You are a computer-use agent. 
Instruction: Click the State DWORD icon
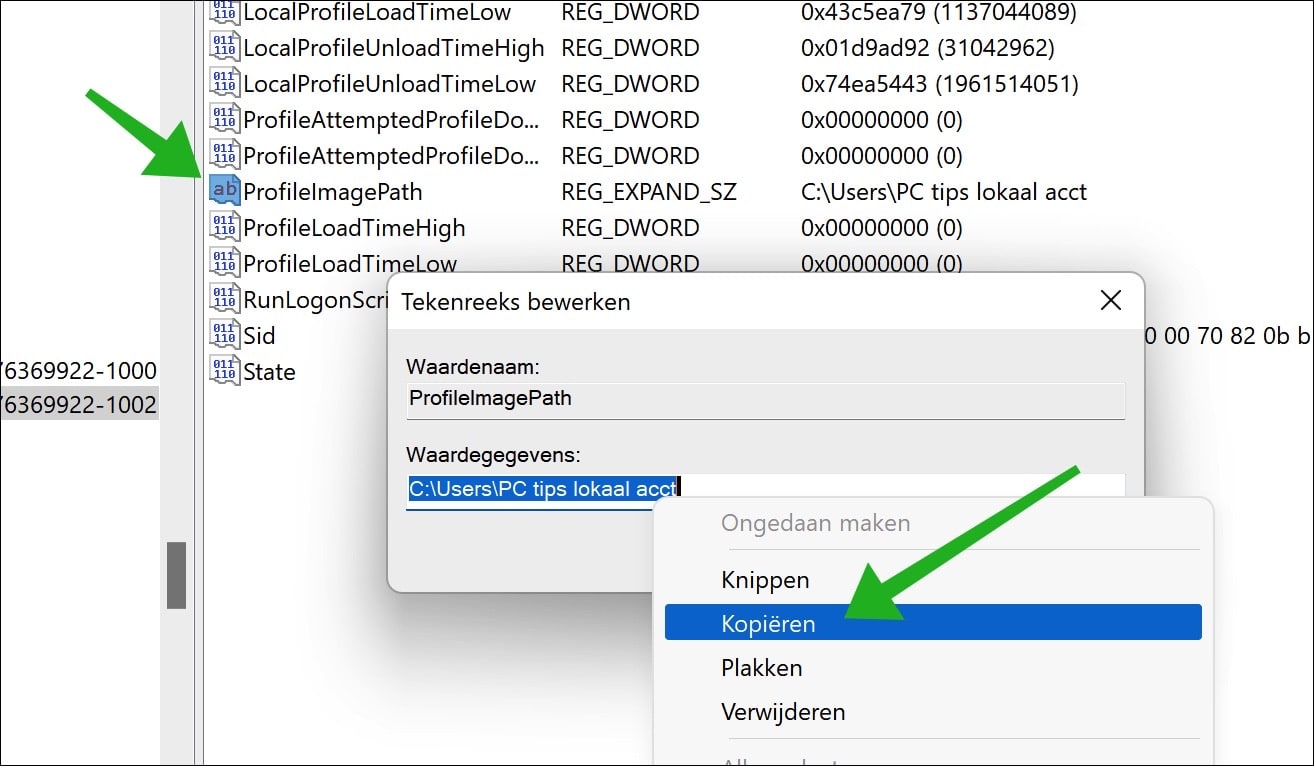click(x=224, y=371)
